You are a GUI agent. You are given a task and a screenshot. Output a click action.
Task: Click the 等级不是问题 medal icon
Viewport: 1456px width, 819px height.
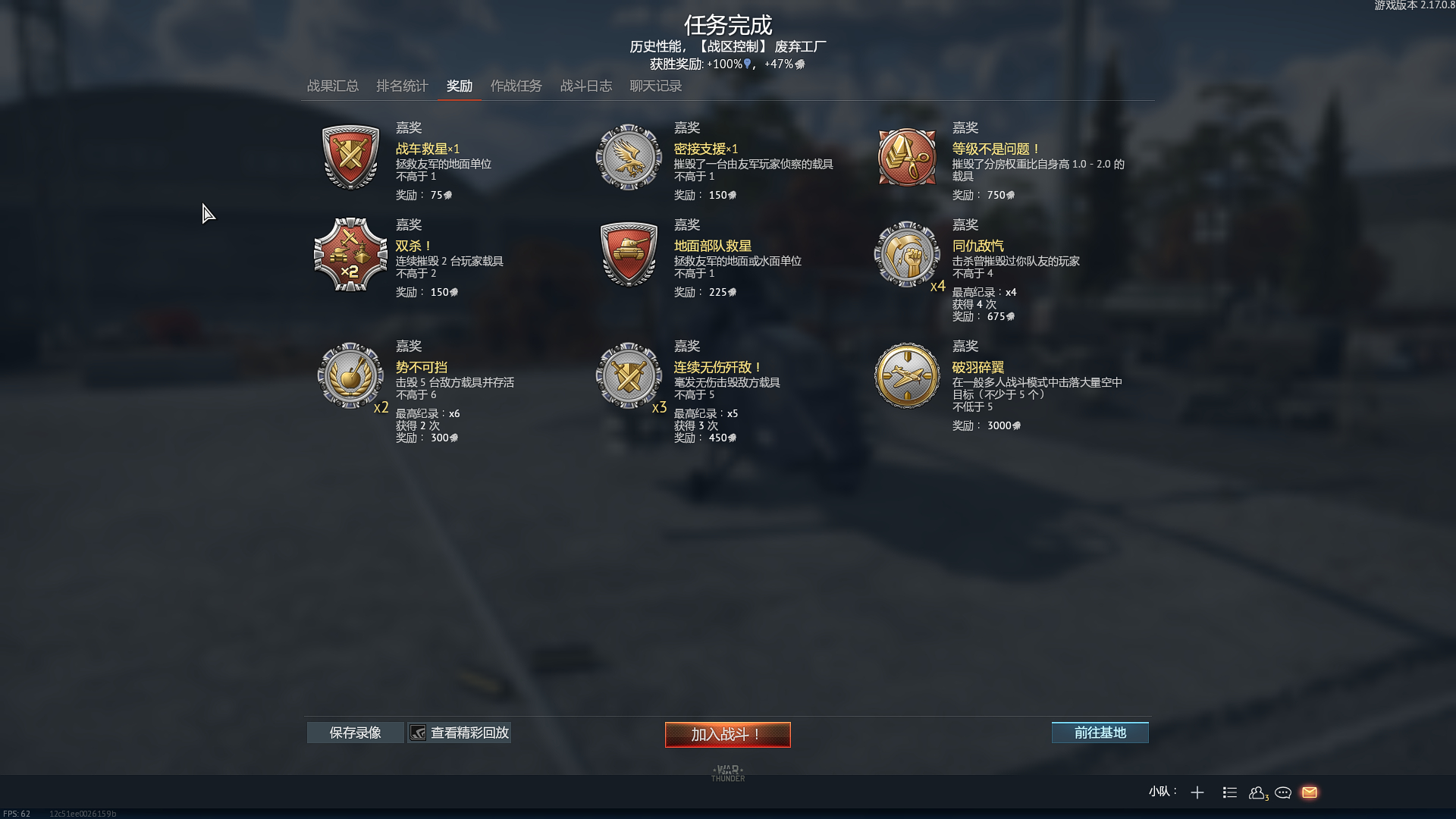click(x=907, y=157)
